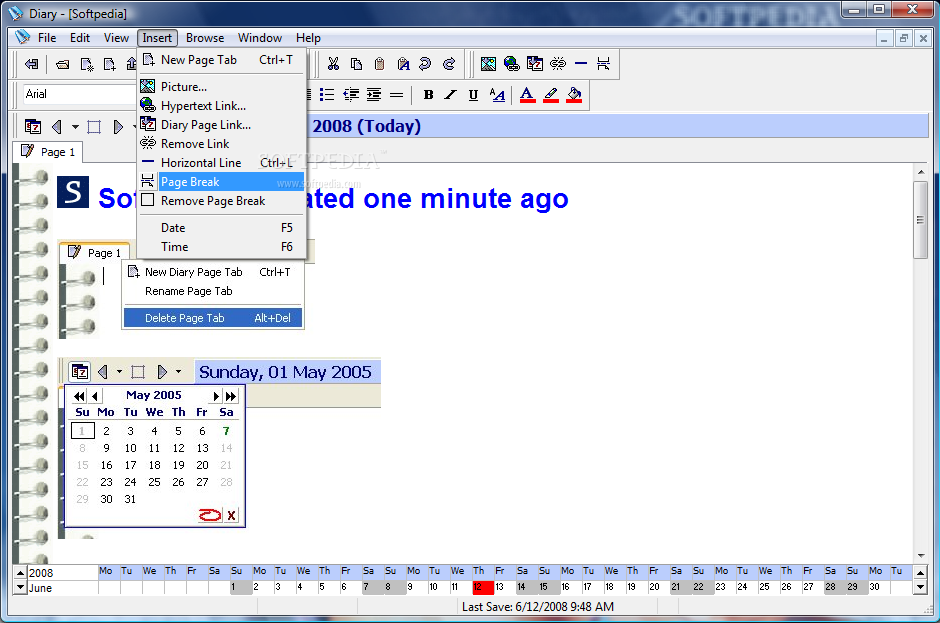Click the new page icon with asterisk

(86, 64)
